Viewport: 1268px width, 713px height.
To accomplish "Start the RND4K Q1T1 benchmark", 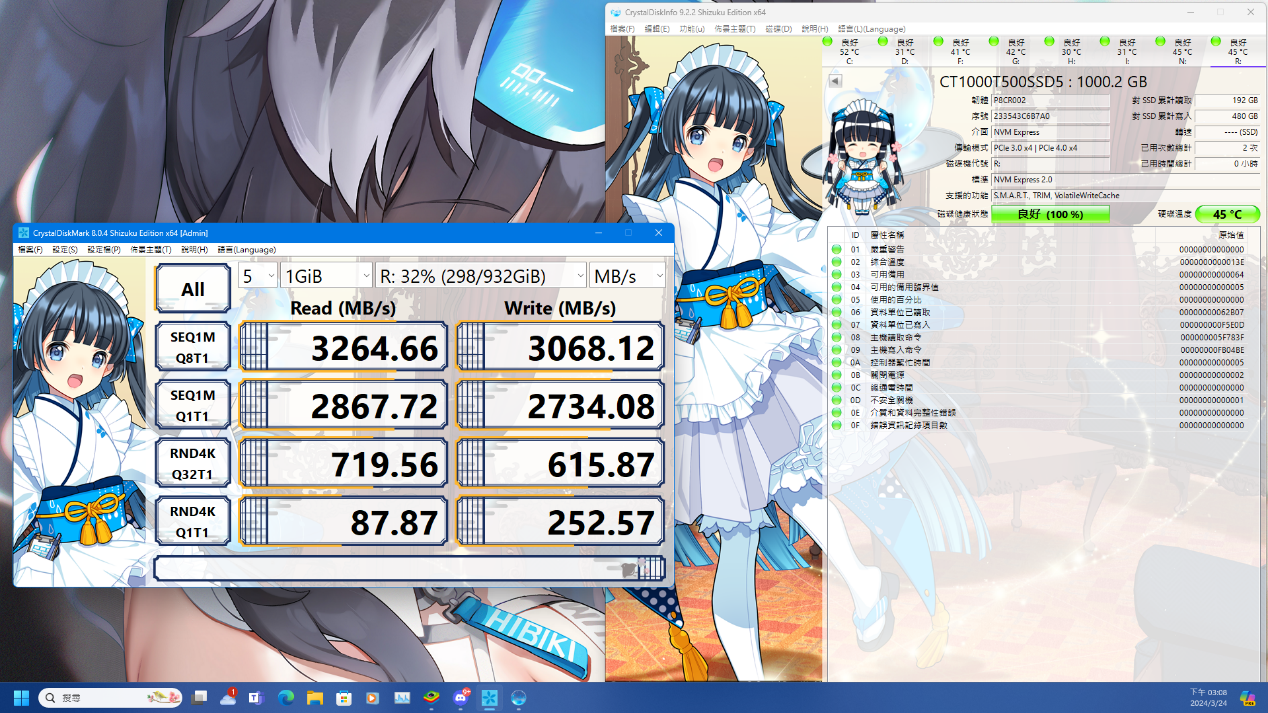I will [193, 521].
